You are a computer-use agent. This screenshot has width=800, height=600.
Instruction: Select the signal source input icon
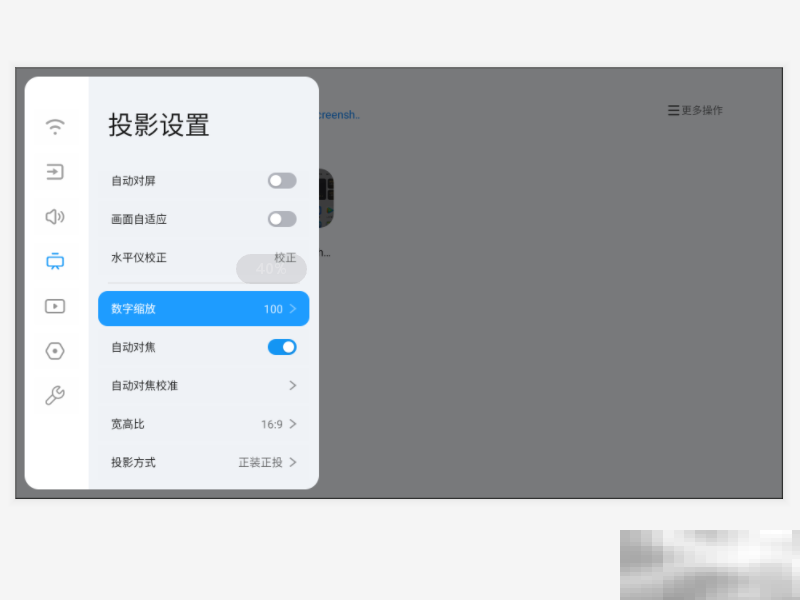point(55,172)
